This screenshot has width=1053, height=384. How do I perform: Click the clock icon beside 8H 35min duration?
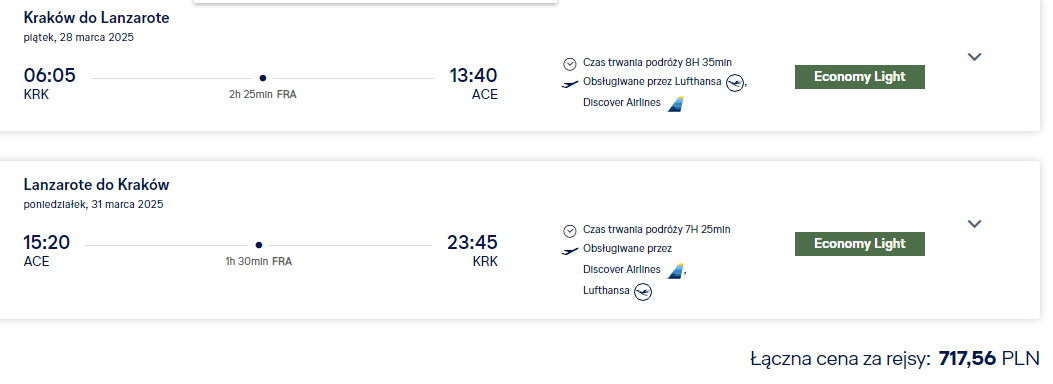coord(569,64)
